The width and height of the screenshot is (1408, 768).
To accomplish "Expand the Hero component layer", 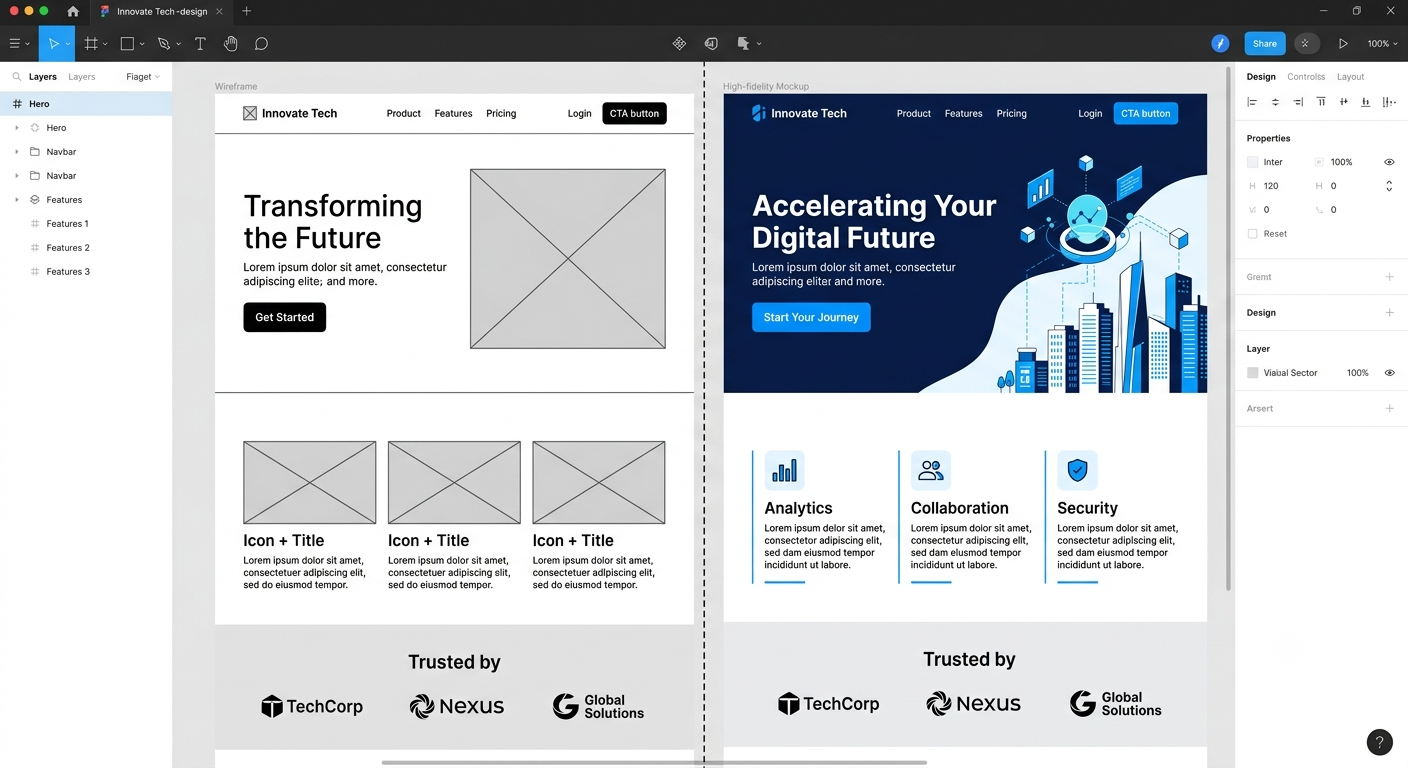I will tap(16, 128).
